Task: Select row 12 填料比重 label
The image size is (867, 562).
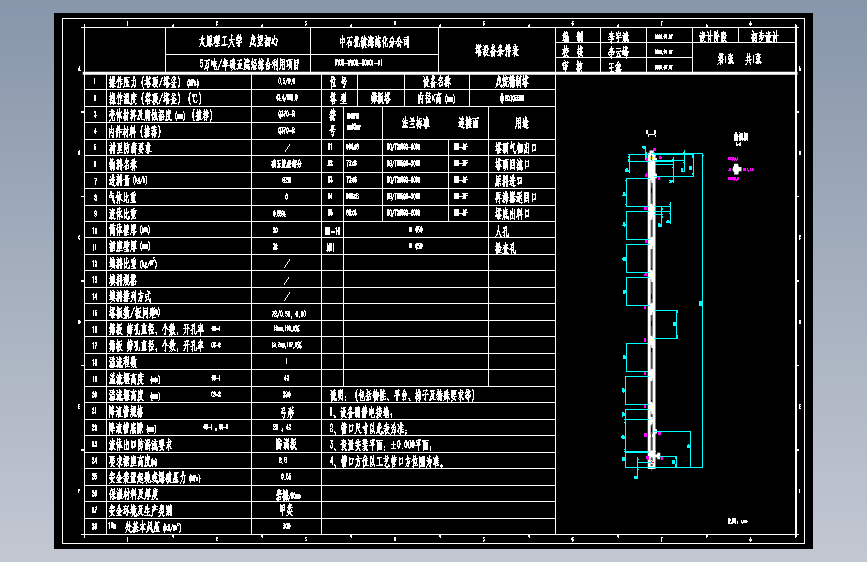Action: tap(133, 263)
